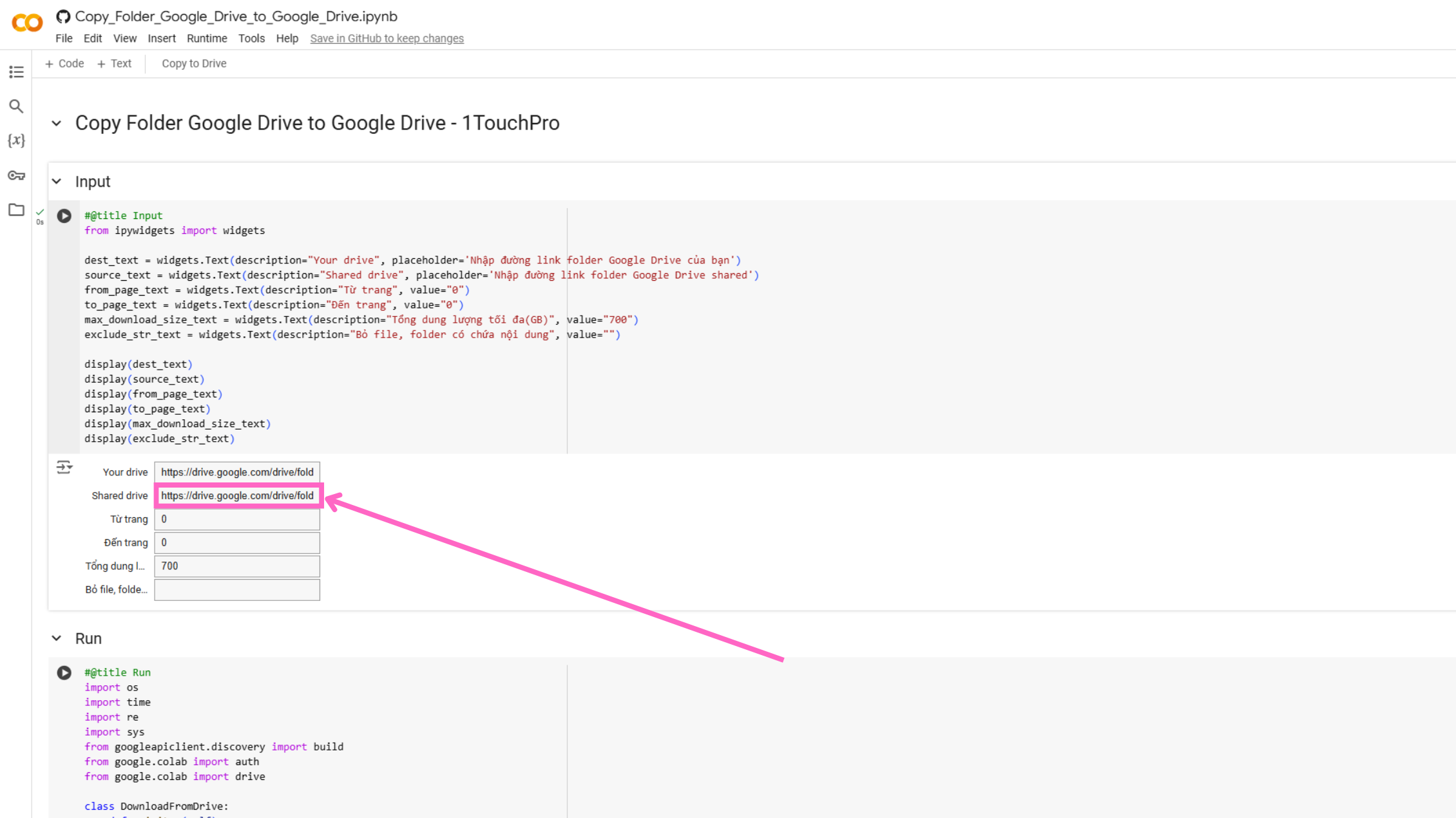Run the Input code cell
Viewport: 1456px width, 818px height.
[x=64, y=216]
